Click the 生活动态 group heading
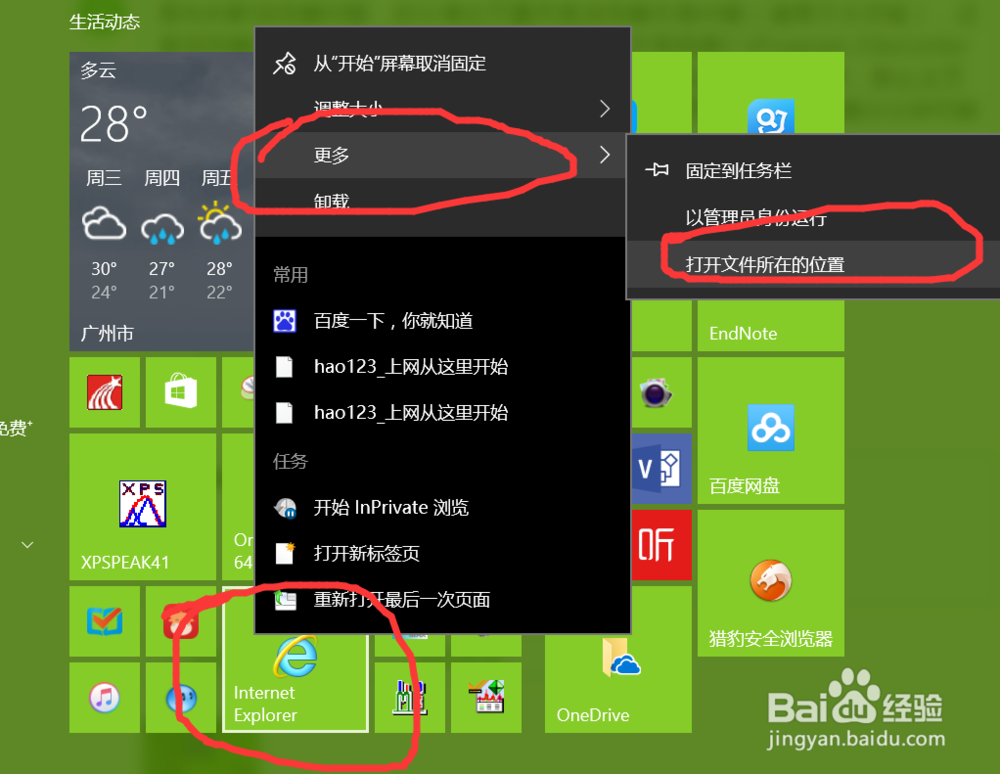1000x774 pixels. click(105, 22)
